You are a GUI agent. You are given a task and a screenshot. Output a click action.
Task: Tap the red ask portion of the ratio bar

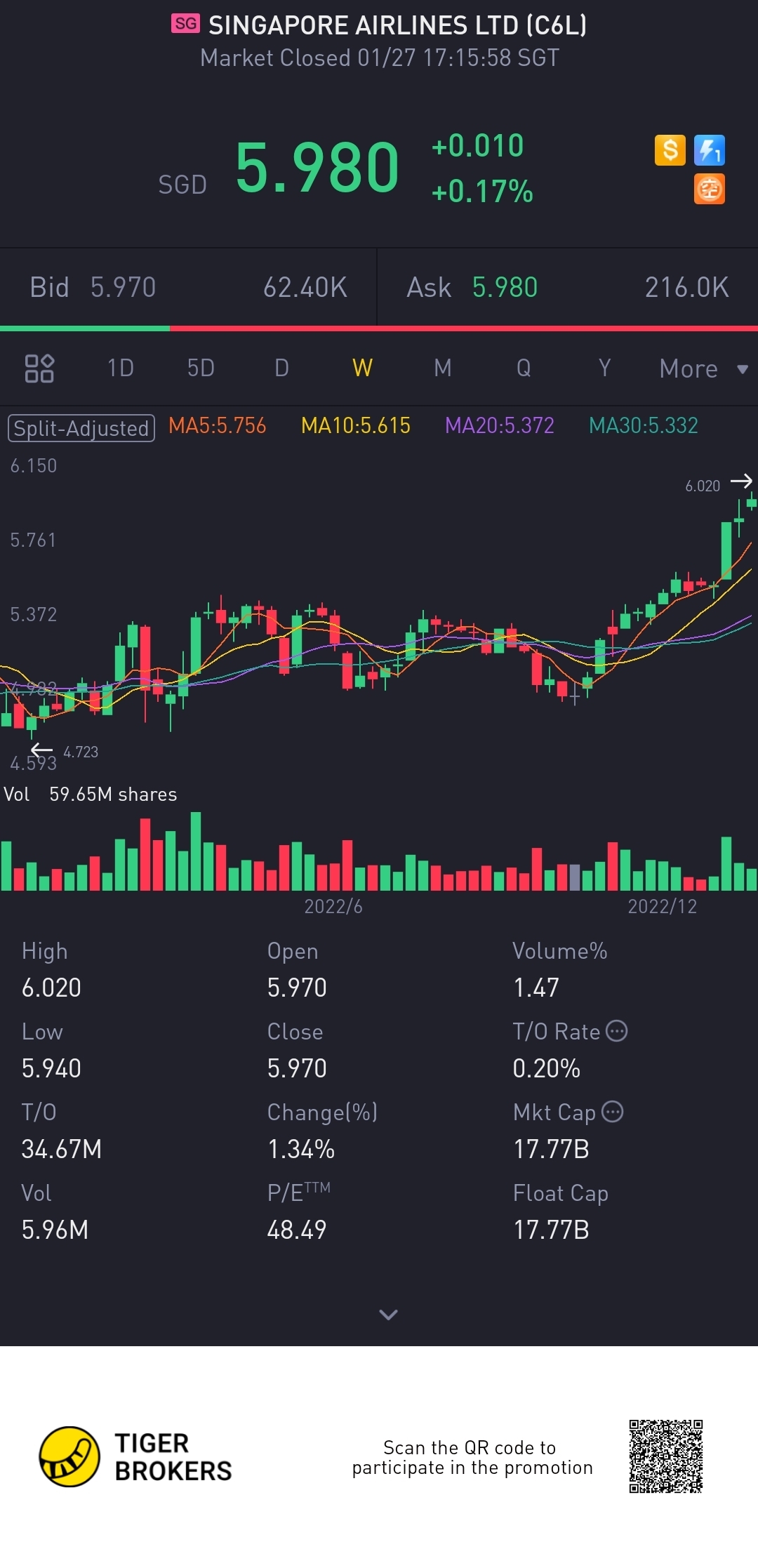coord(464,328)
